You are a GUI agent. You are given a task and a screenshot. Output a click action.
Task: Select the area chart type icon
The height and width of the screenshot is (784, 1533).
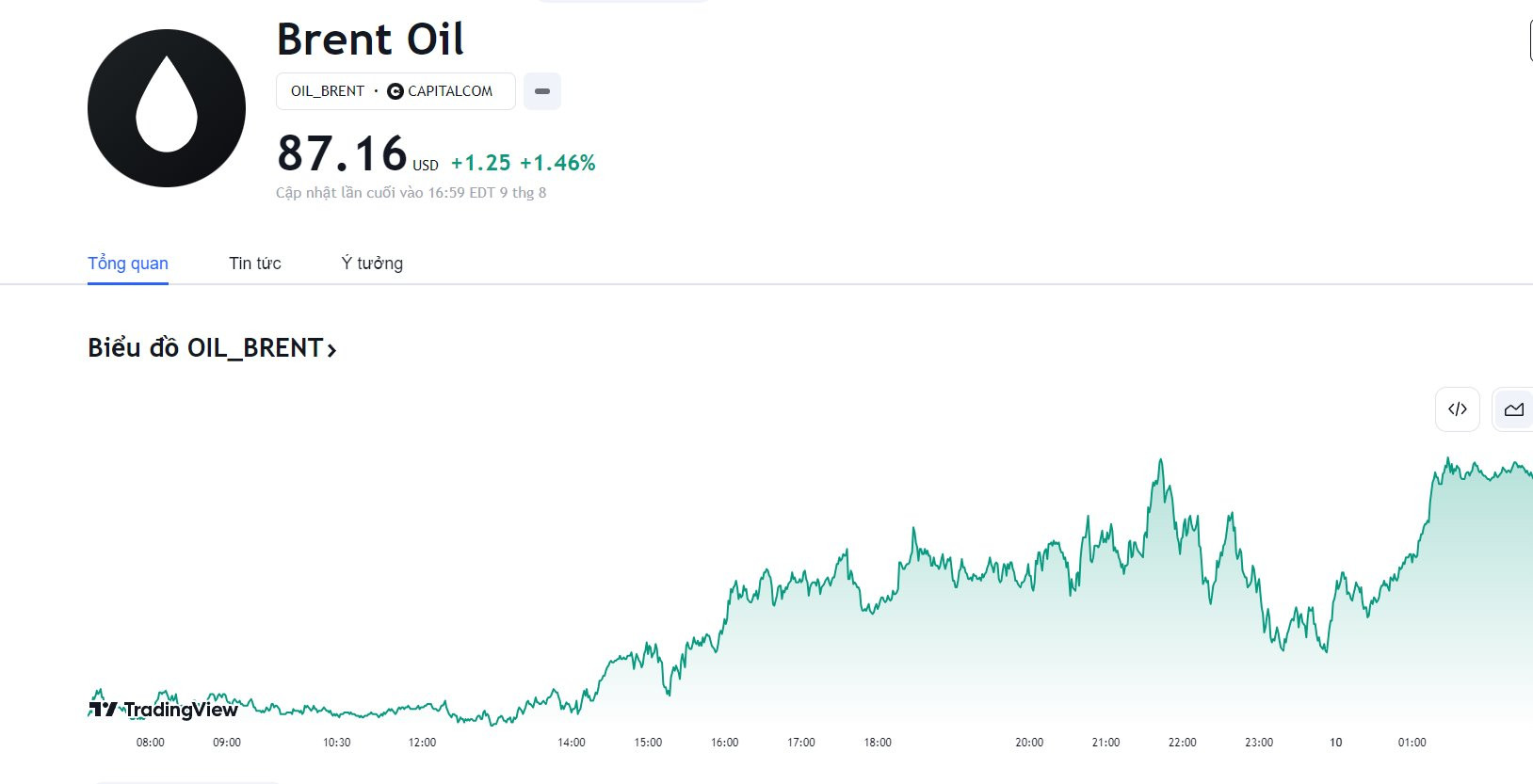1513,409
